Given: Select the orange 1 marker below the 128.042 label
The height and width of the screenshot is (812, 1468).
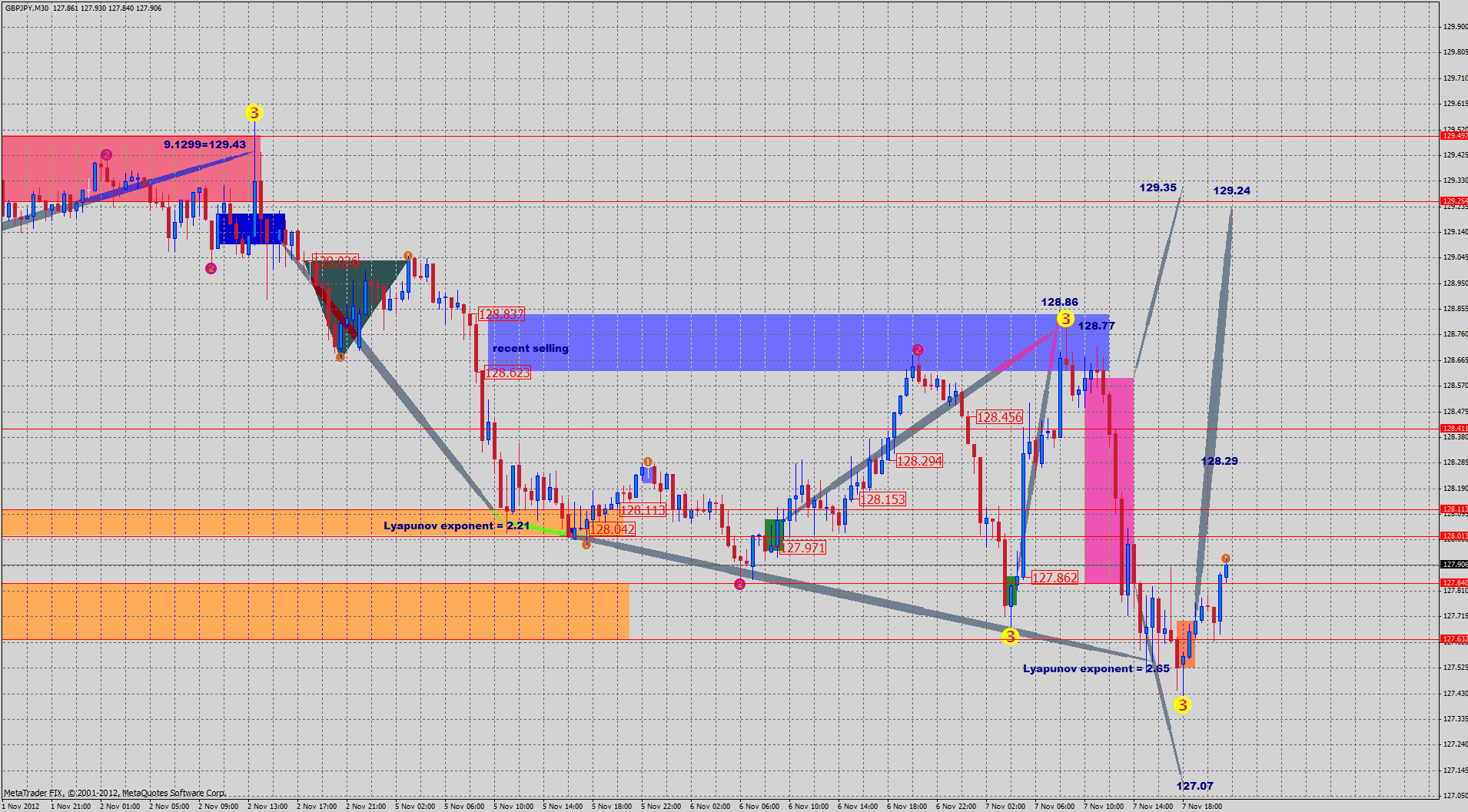Looking at the screenshot, I should click(x=586, y=545).
